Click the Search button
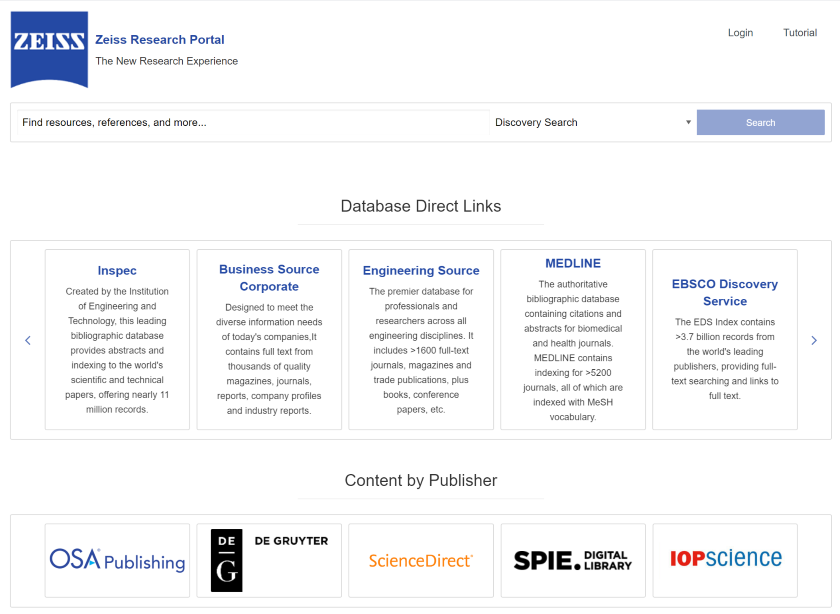The image size is (840, 614). 761,123
